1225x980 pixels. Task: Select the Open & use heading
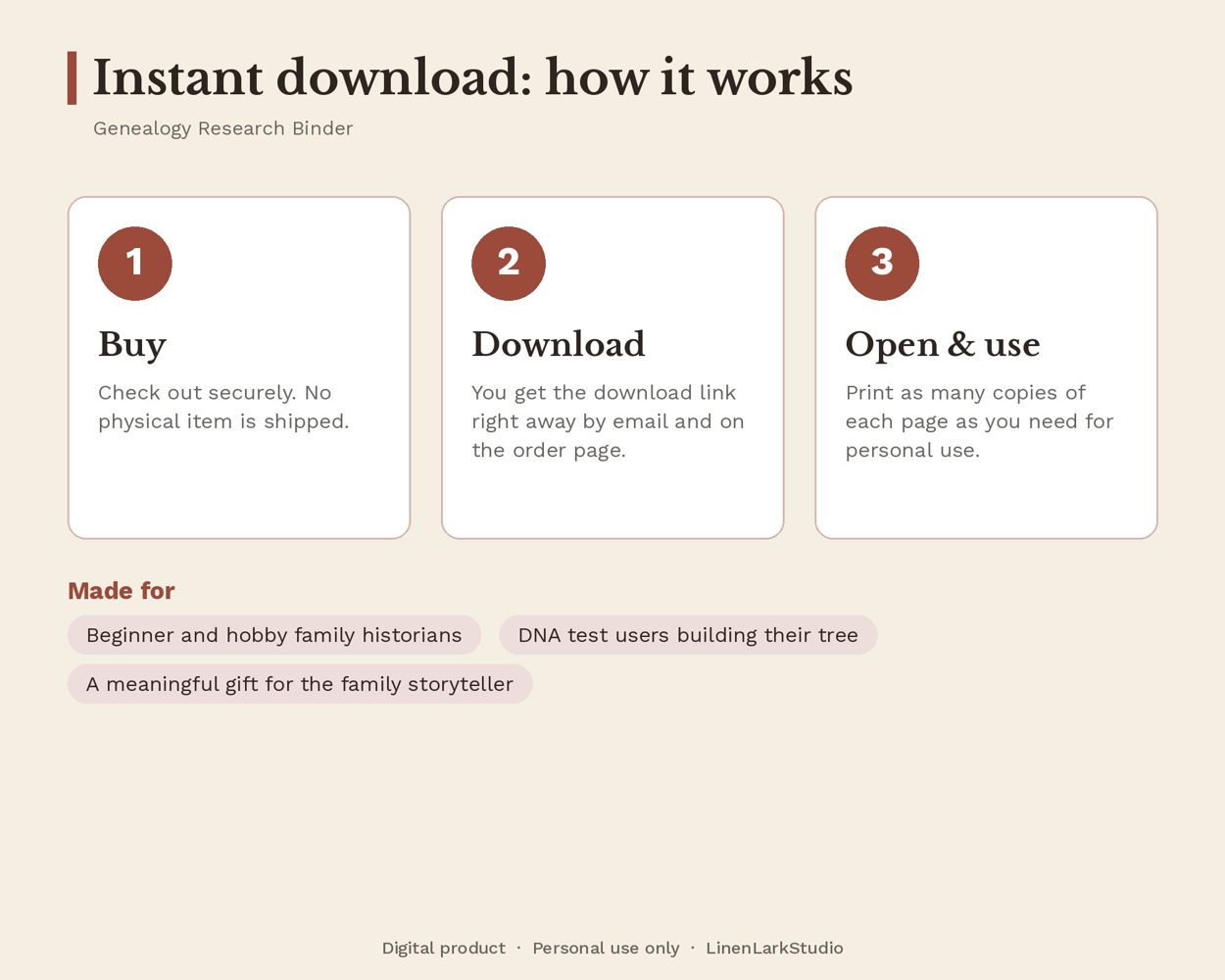point(943,345)
